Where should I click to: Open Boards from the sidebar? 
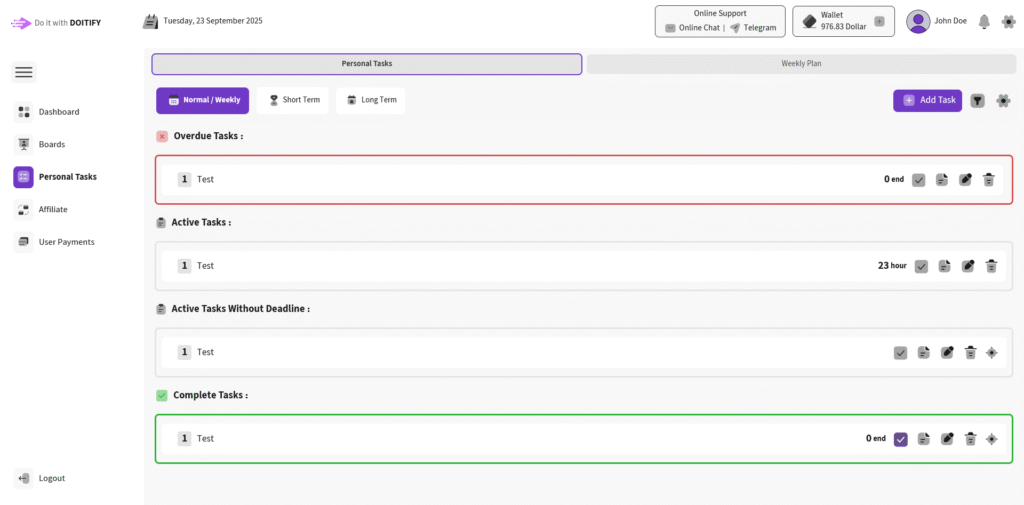tap(51, 144)
